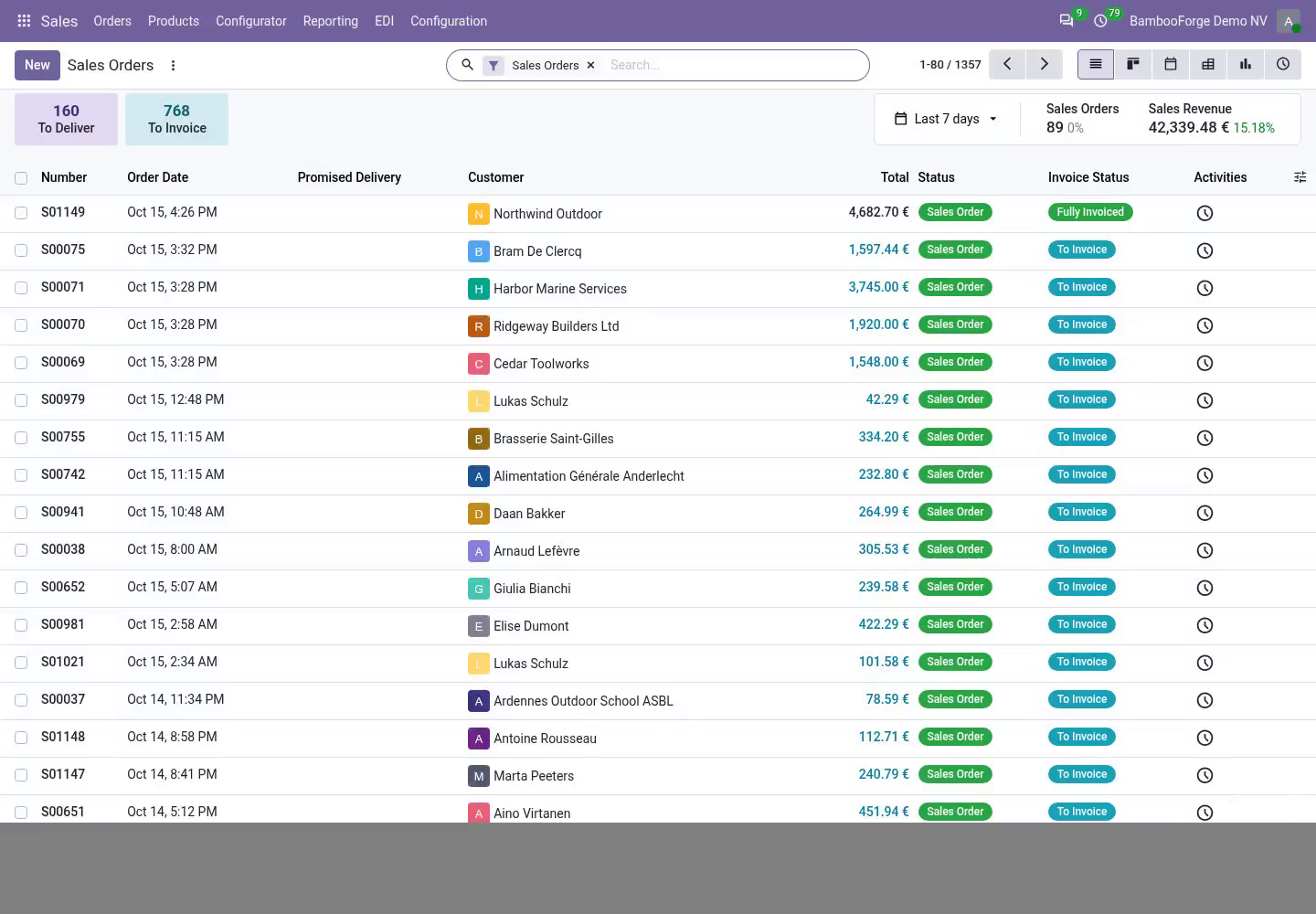Open activity clock for order S00075
This screenshot has height=914, width=1316.
pyautogui.click(x=1205, y=250)
